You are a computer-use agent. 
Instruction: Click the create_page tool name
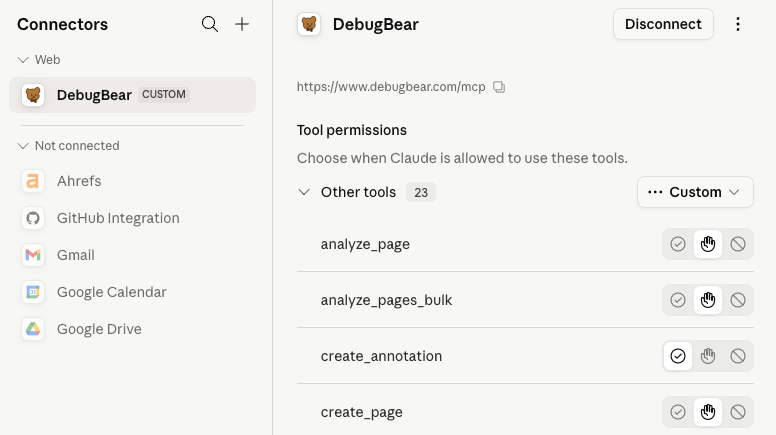click(x=361, y=412)
